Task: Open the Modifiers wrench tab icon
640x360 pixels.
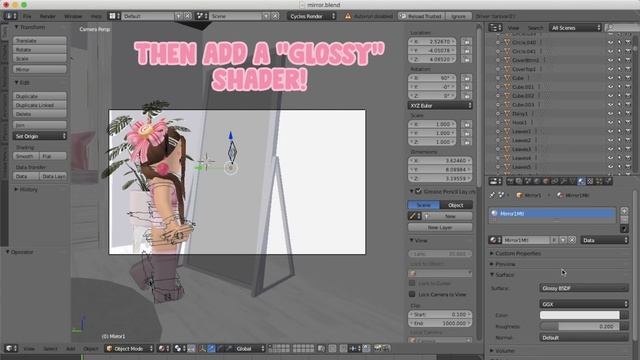Action: [x=564, y=181]
